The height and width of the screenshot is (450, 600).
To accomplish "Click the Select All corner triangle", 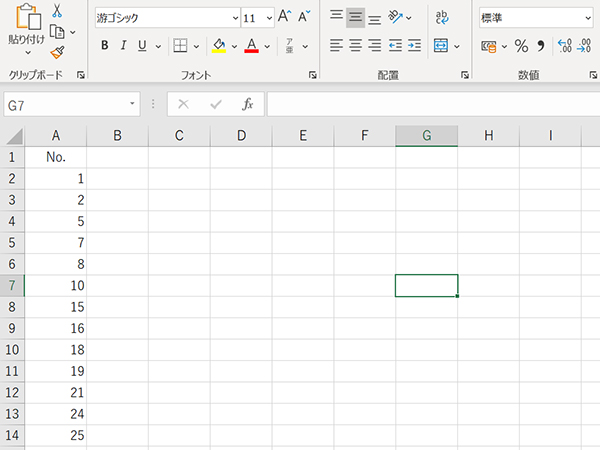I will 14,137.
